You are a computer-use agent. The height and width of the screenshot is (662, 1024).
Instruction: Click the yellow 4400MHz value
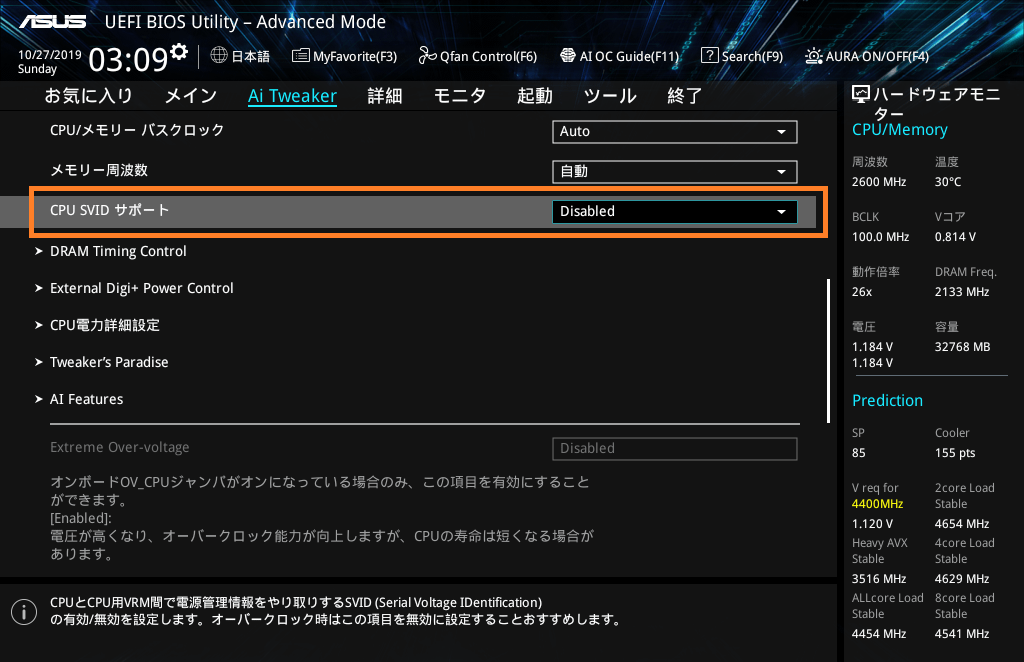pos(877,504)
